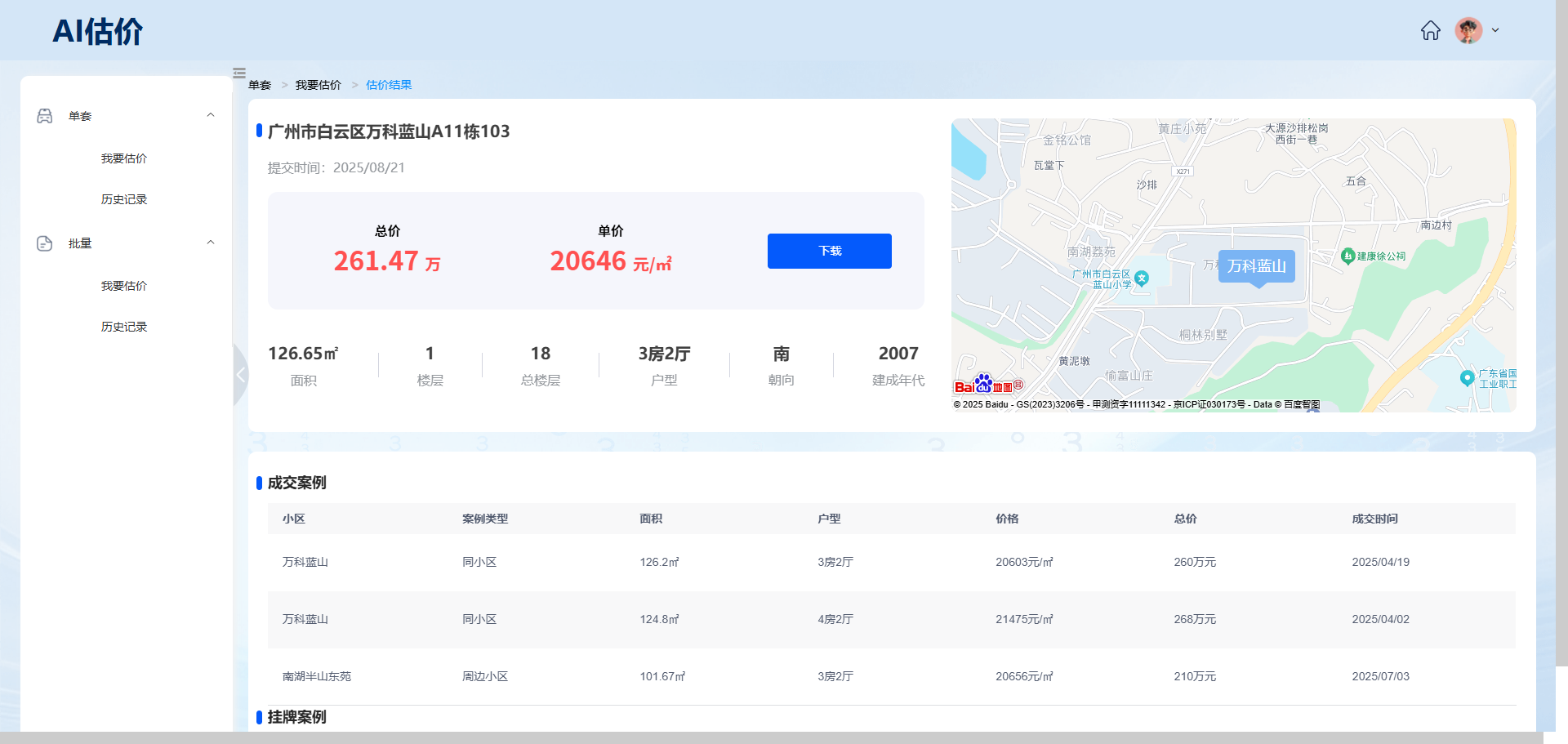Collapse the 单套 menu section chevron
Viewport: 1568px width, 744px height.
coord(211,115)
